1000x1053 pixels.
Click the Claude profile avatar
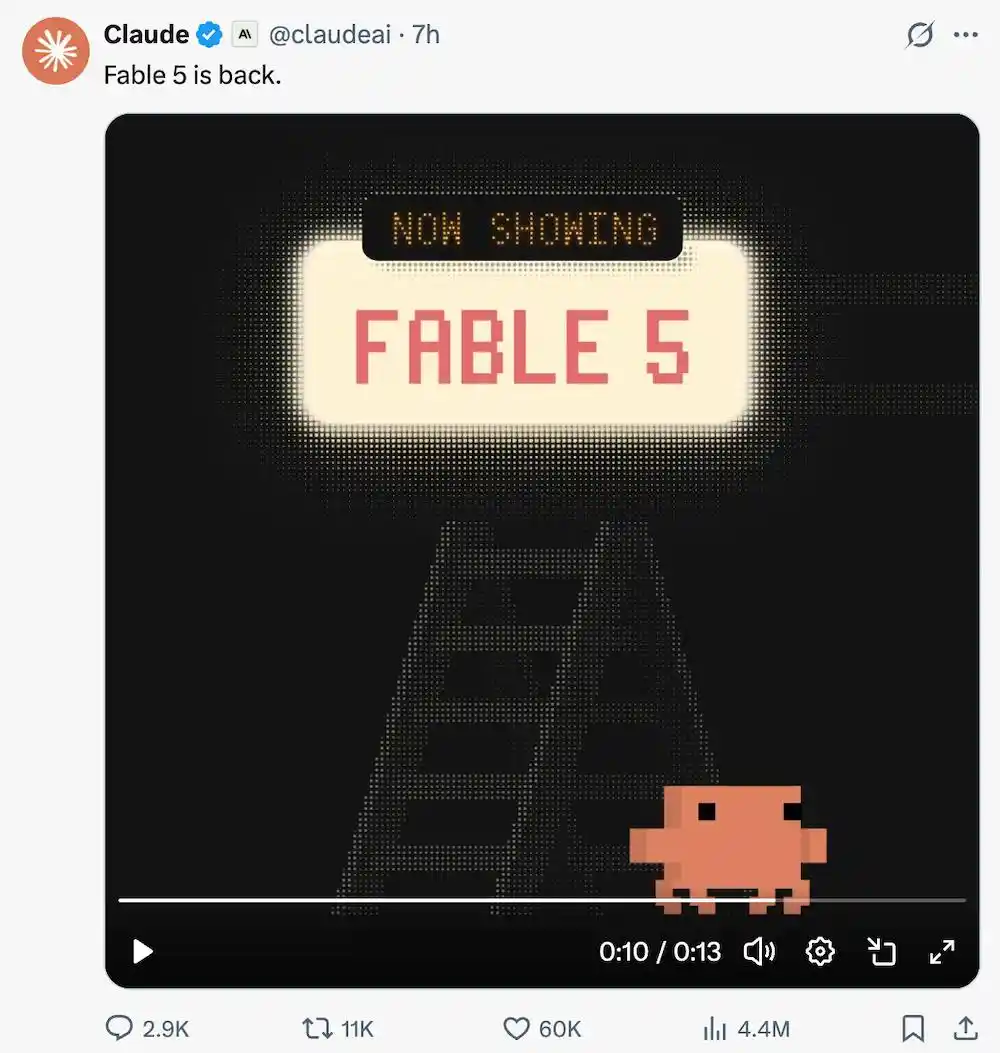tap(56, 51)
